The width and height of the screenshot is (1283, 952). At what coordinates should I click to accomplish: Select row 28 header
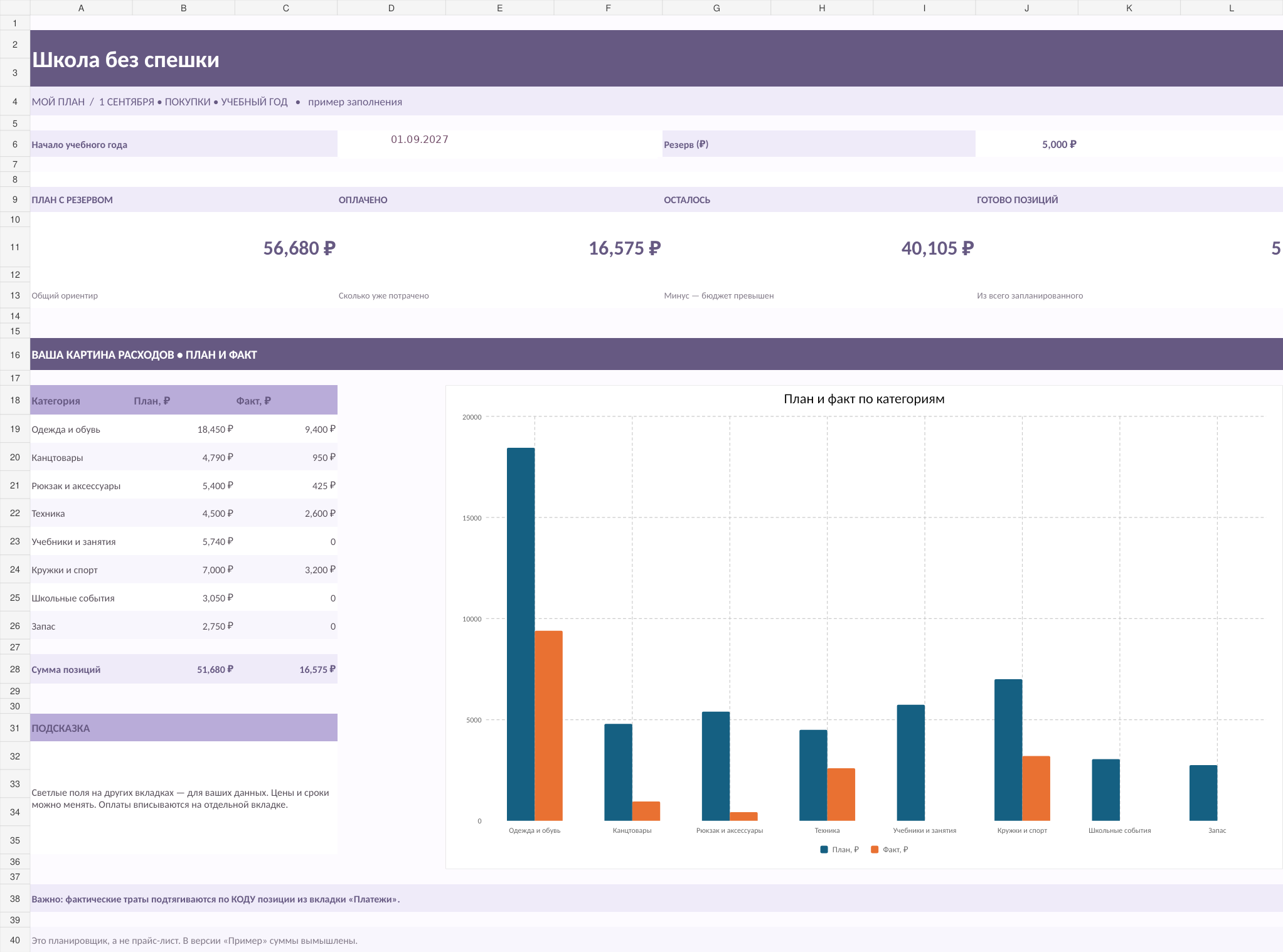pyautogui.click(x=15, y=669)
